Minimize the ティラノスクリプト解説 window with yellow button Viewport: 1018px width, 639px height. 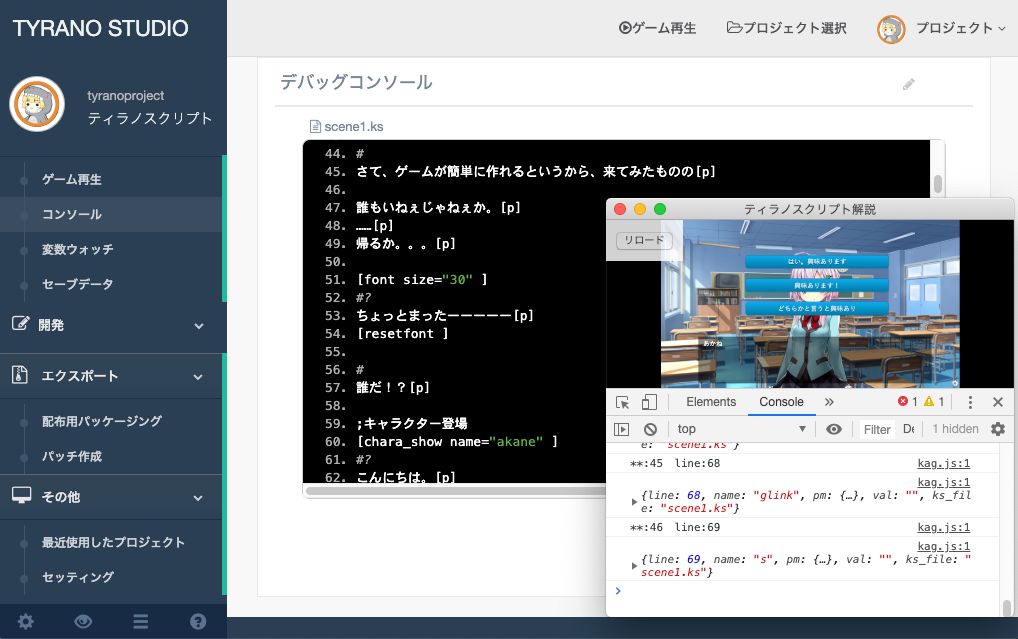639,209
